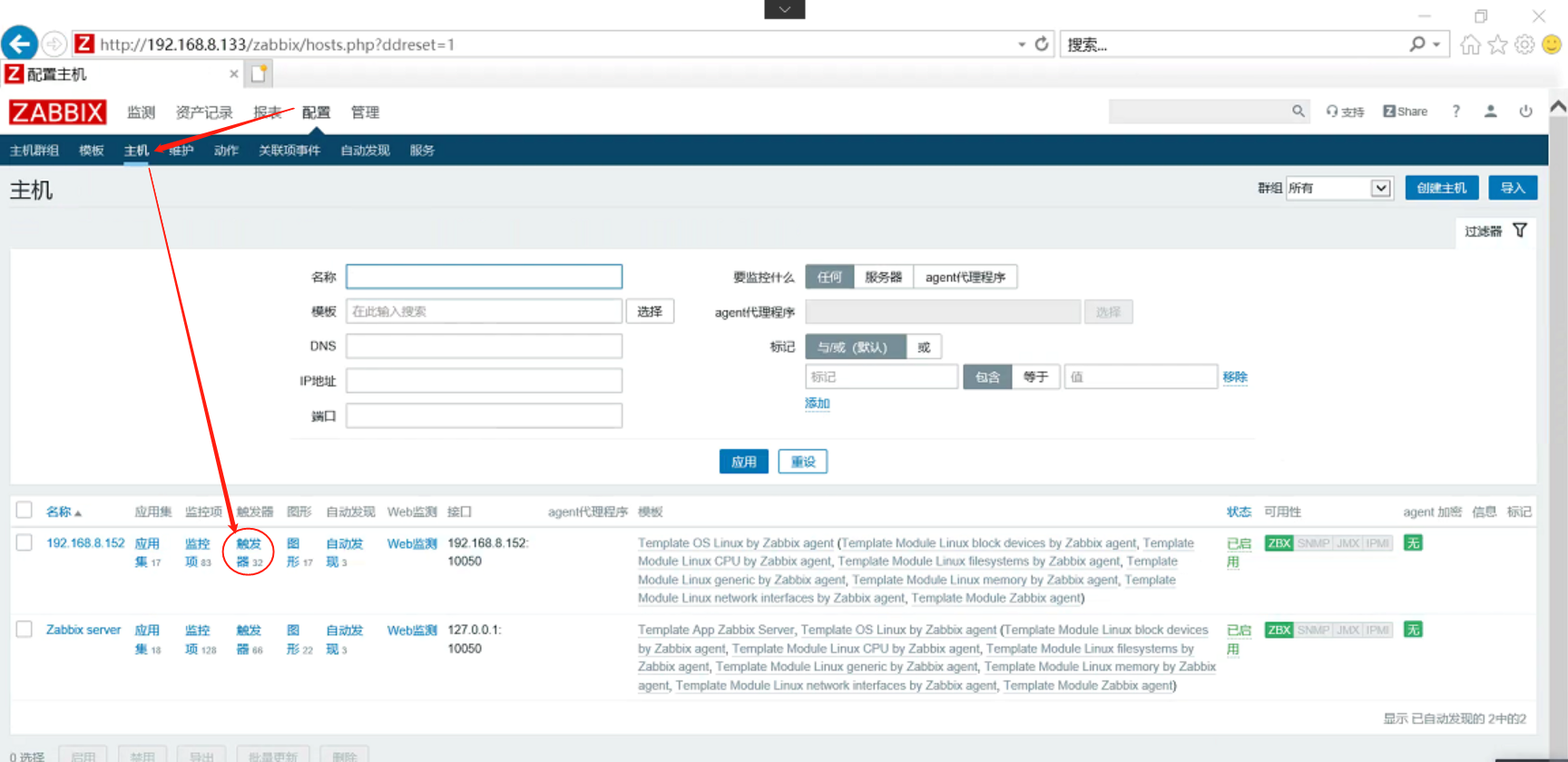This screenshot has width=1568, height=762.
Task: Open the 群组 dropdown
Action: click(1339, 188)
